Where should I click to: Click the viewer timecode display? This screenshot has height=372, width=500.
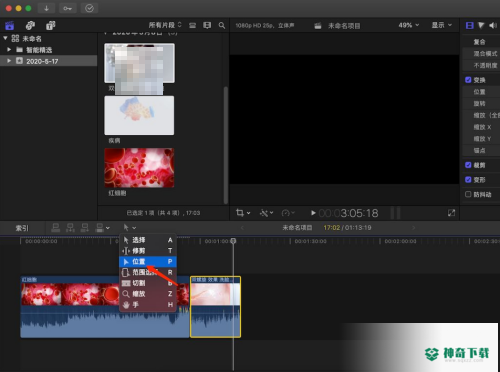348,213
